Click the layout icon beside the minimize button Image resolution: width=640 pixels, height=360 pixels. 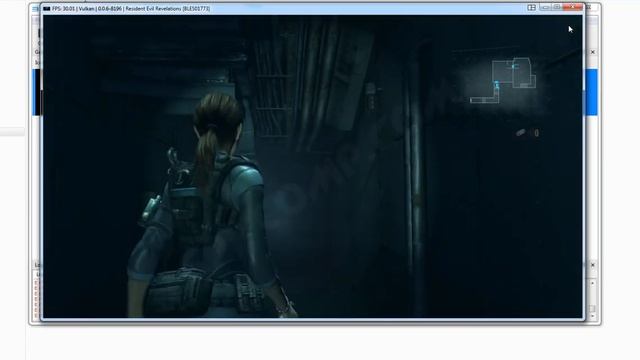(x=531, y=7)
